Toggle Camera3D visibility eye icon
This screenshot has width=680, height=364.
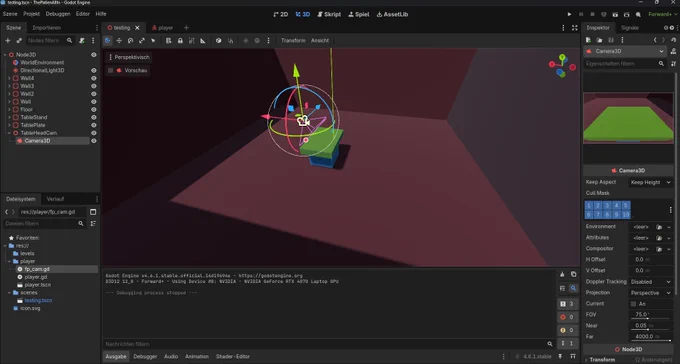(x=93, y=141)
